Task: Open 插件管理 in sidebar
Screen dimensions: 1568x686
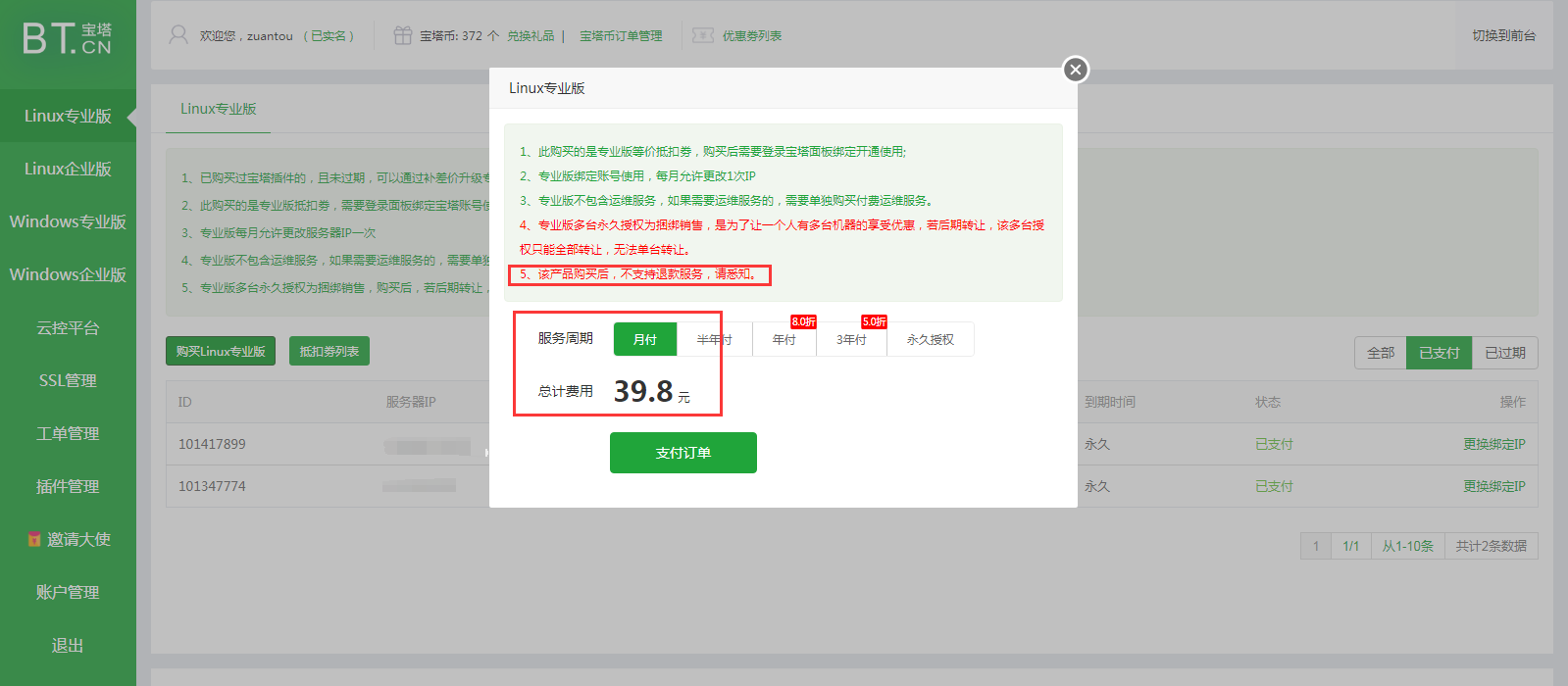Action: pyautogui.click(x=68, y=486)
